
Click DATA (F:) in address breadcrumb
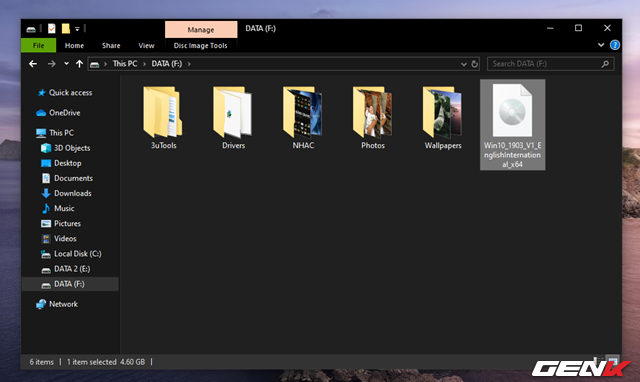[167, 64]
